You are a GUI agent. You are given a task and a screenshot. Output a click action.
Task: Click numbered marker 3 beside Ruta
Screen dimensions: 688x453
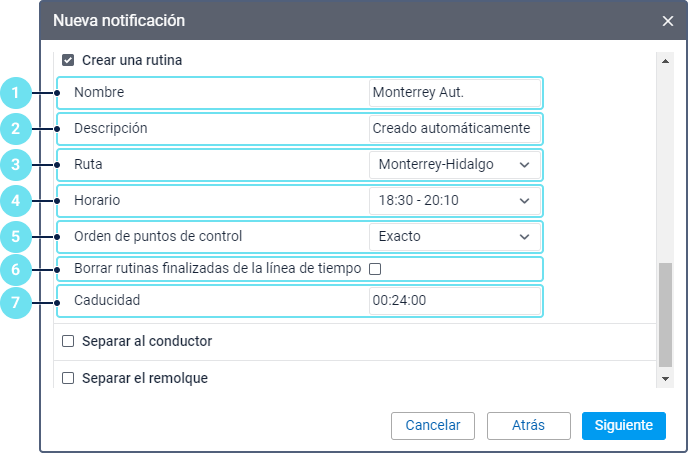tap(15, 165)
